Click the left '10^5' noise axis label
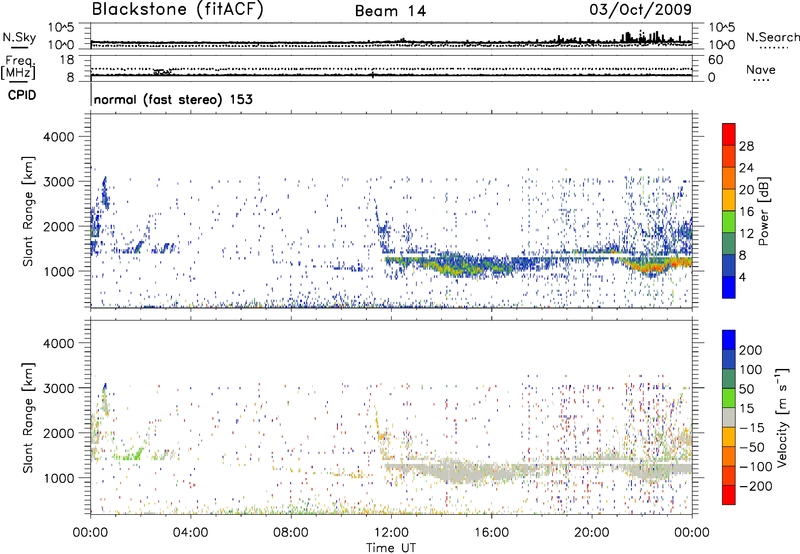Image resolution: width=800 pixels, height=554 pixels. click(62, 28)
